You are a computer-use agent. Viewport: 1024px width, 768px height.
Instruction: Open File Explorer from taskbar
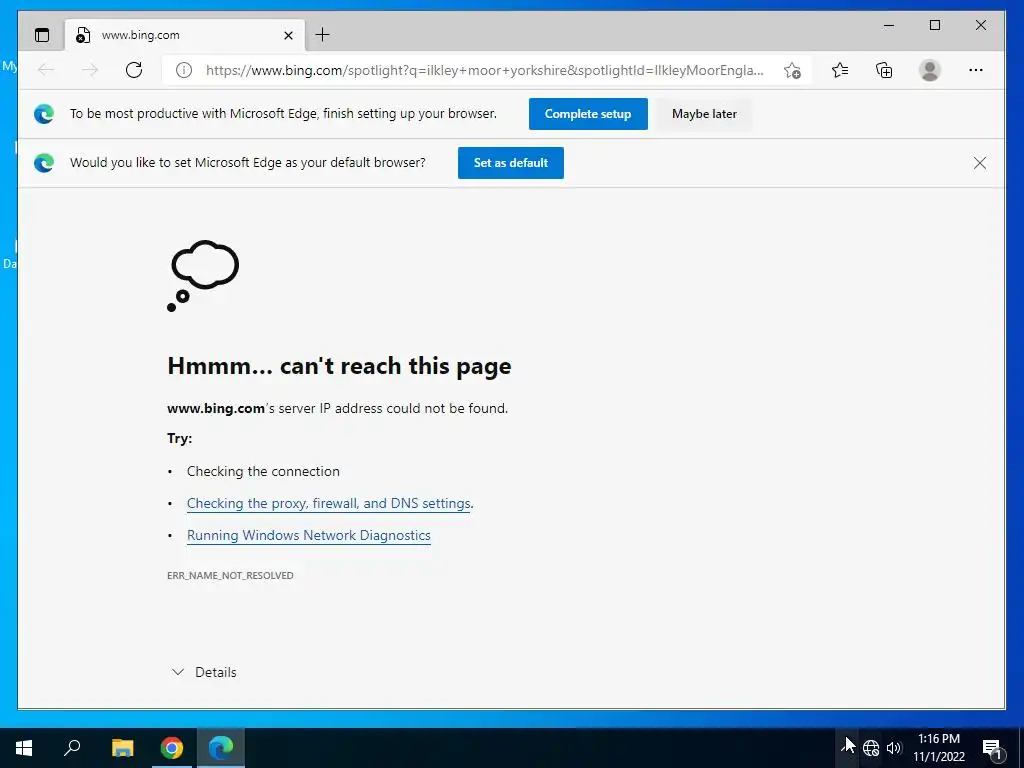(122, 748)
